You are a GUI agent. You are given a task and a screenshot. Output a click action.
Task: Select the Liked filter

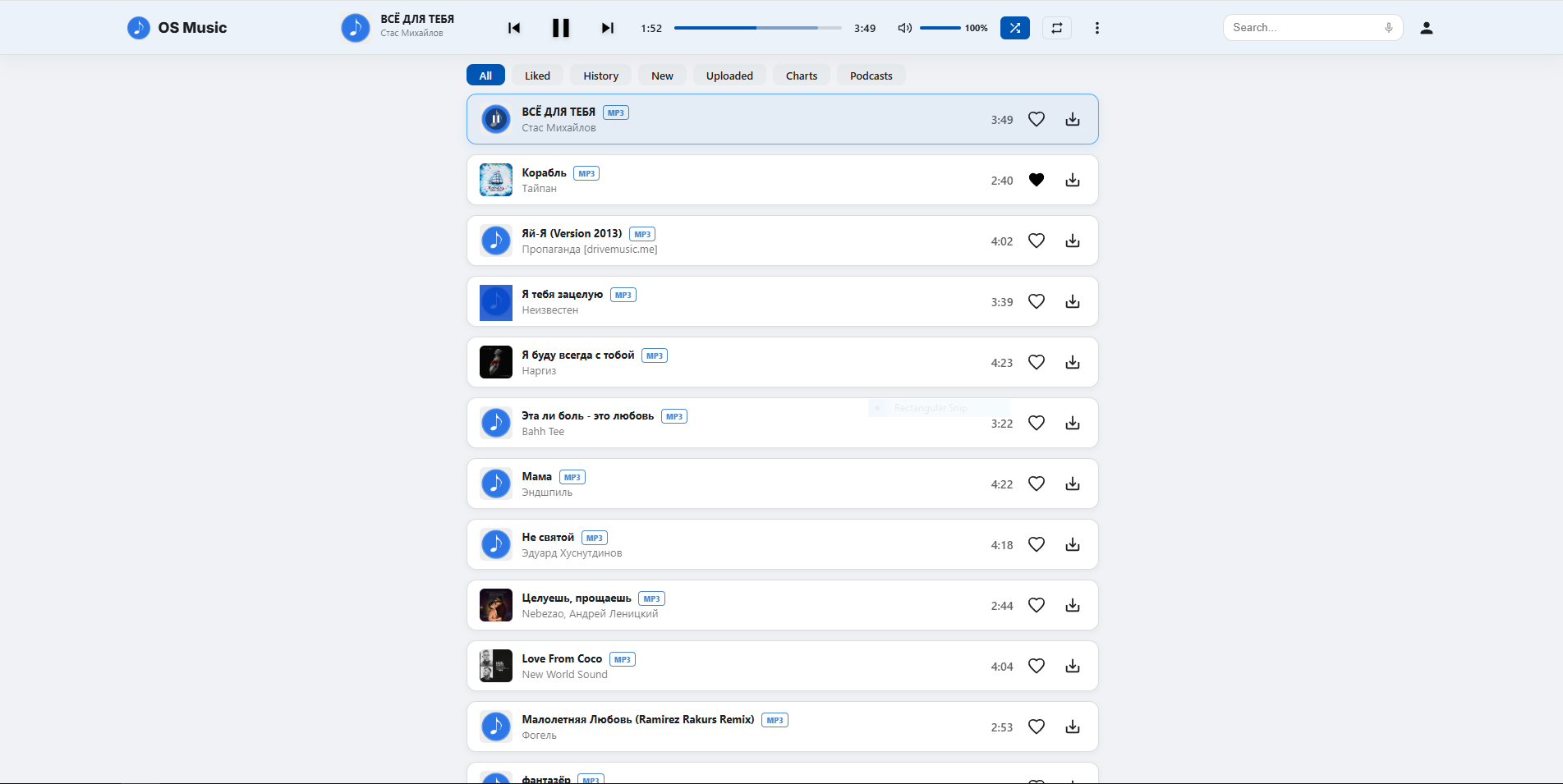pos(538,76)
